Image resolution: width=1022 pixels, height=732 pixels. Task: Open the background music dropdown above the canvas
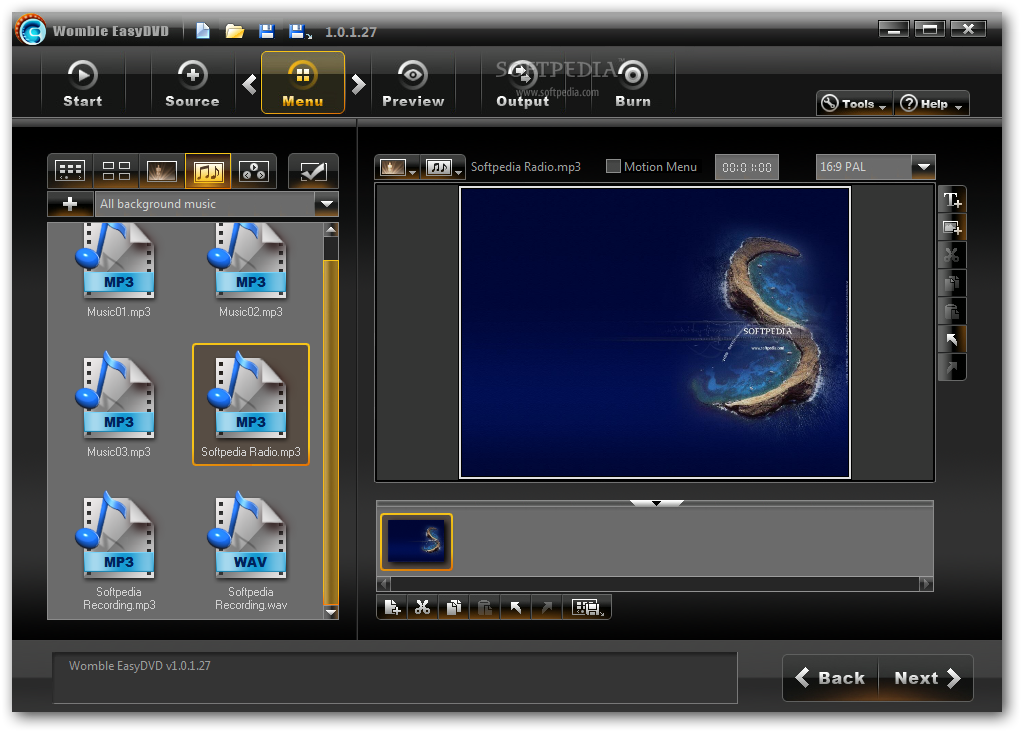443,168
